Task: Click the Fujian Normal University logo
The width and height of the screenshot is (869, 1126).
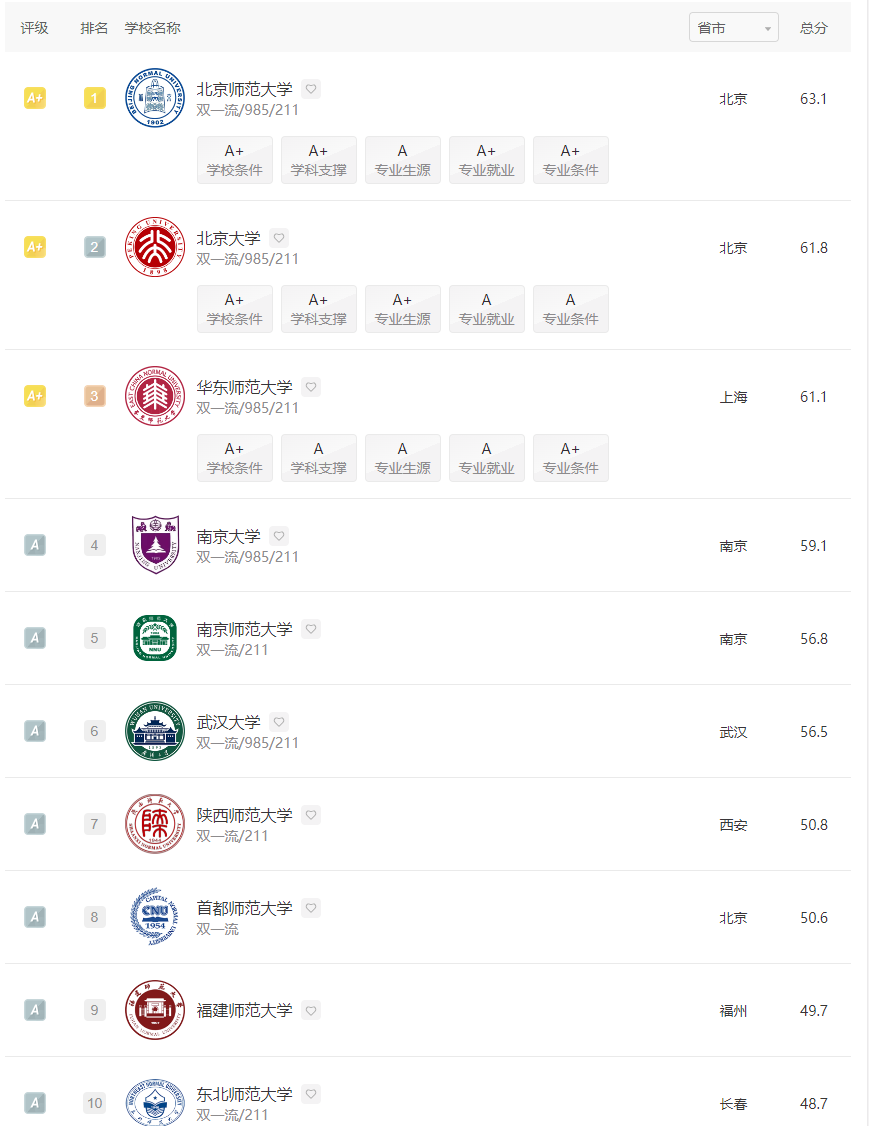Action: (x=155, y=1010)
